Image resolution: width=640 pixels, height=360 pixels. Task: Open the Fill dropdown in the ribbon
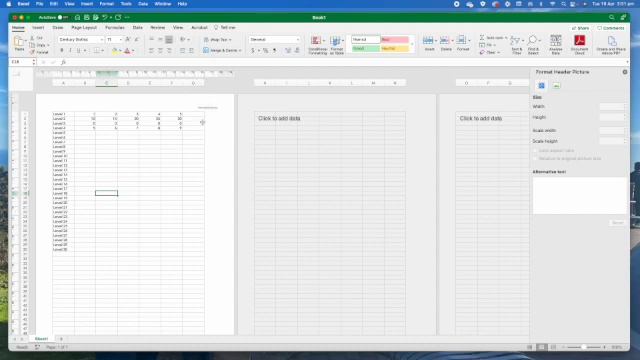(494, 45)
